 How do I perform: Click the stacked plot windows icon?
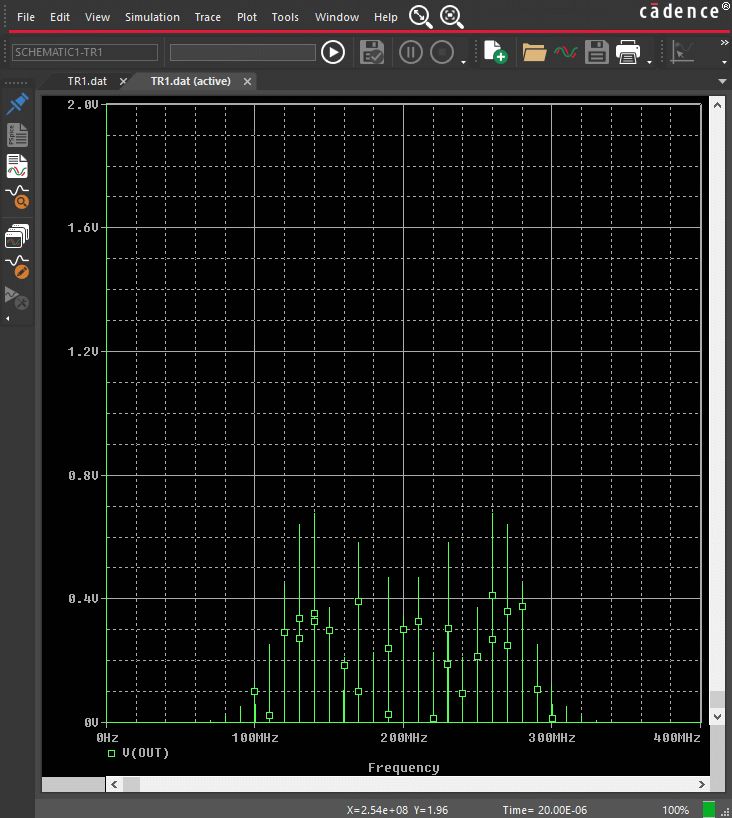17,236
